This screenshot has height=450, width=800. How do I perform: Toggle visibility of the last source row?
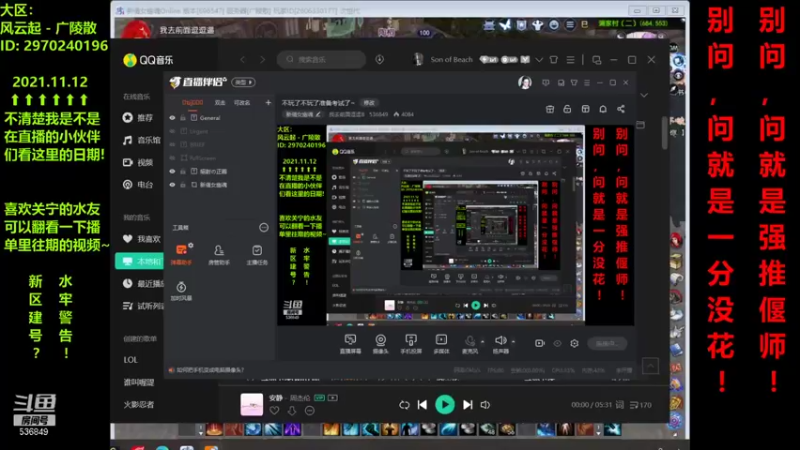click(x=172, y=185)
